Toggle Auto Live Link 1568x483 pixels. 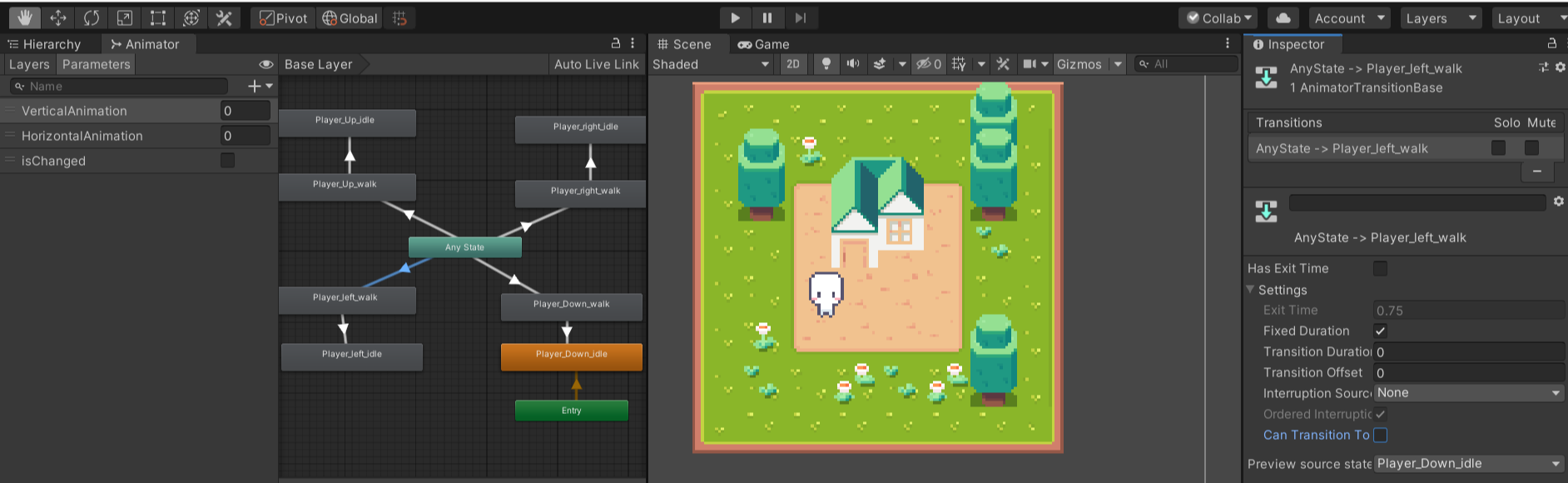(596, 64)
